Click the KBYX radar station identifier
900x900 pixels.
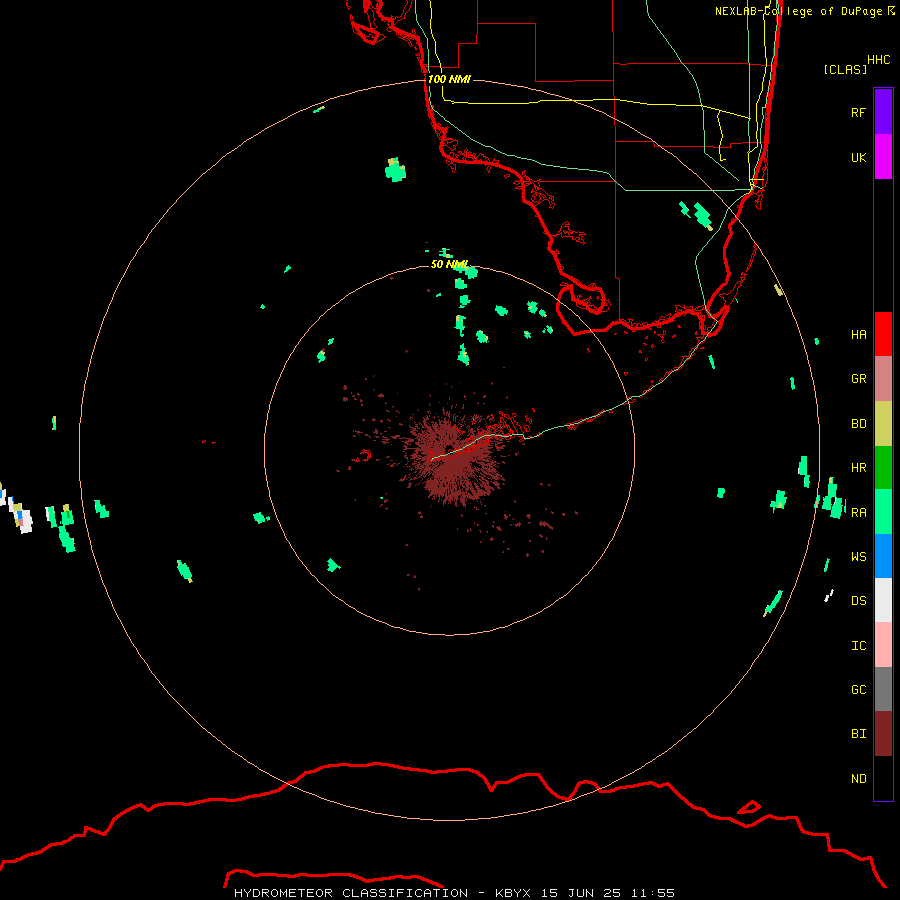[513, 893]
